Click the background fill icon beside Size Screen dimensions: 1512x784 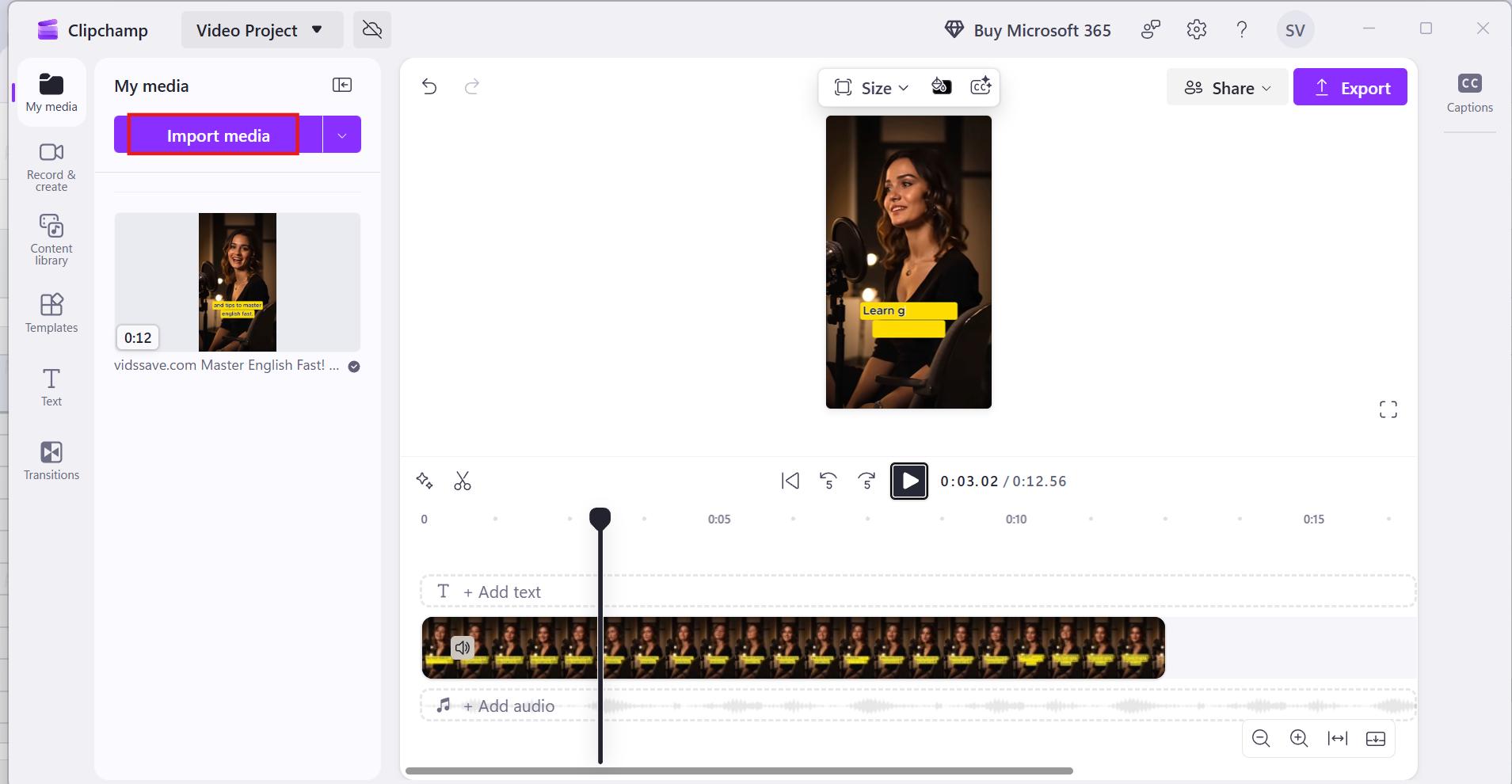click(941, 86)
